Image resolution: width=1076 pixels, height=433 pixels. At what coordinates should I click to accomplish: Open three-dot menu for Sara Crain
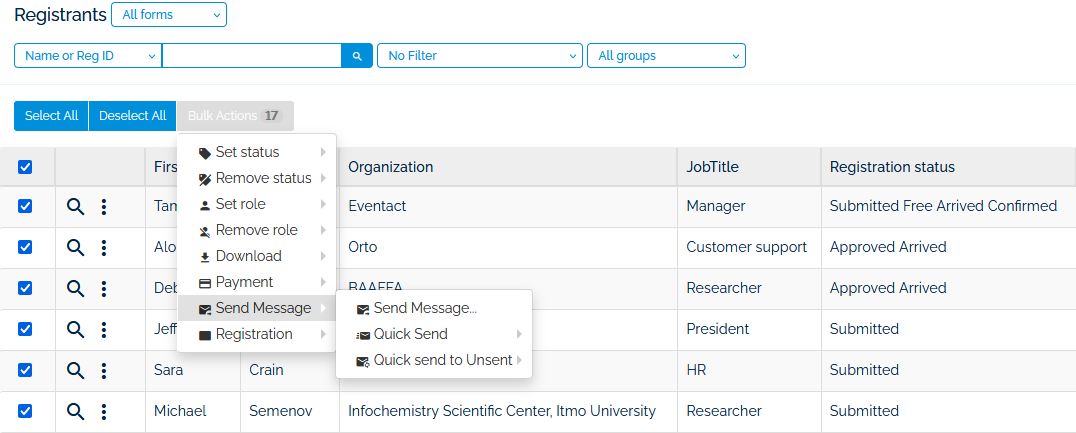(104, 370)
